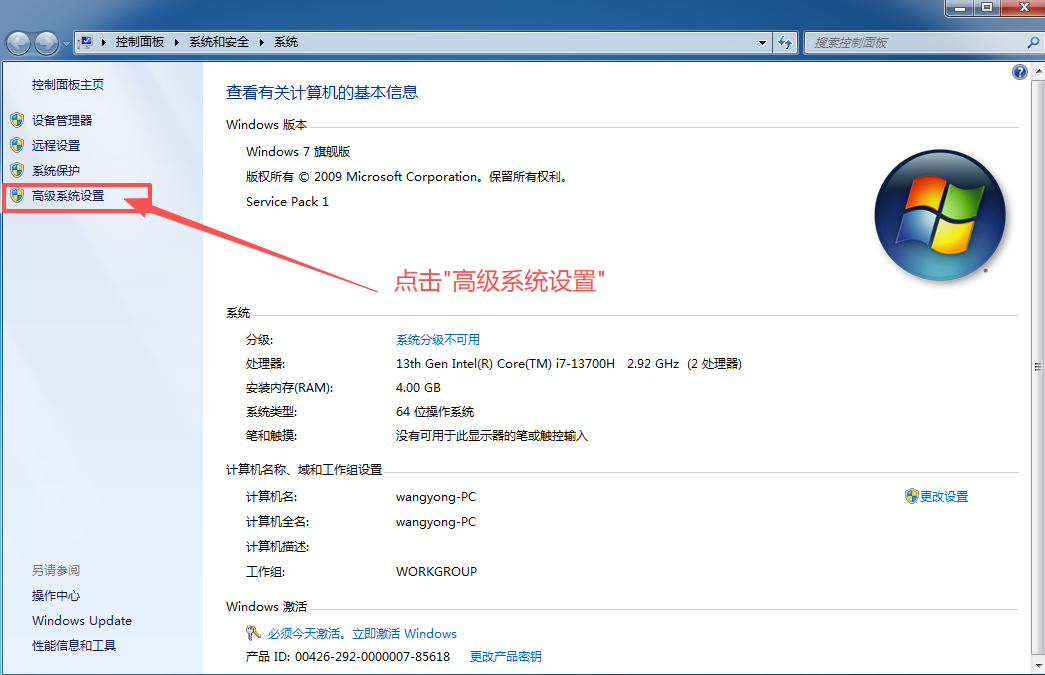The width and height of the screenshot is (1045, 675).
Task: Open 更改产品密钥
Action: (x=505, y=656)
